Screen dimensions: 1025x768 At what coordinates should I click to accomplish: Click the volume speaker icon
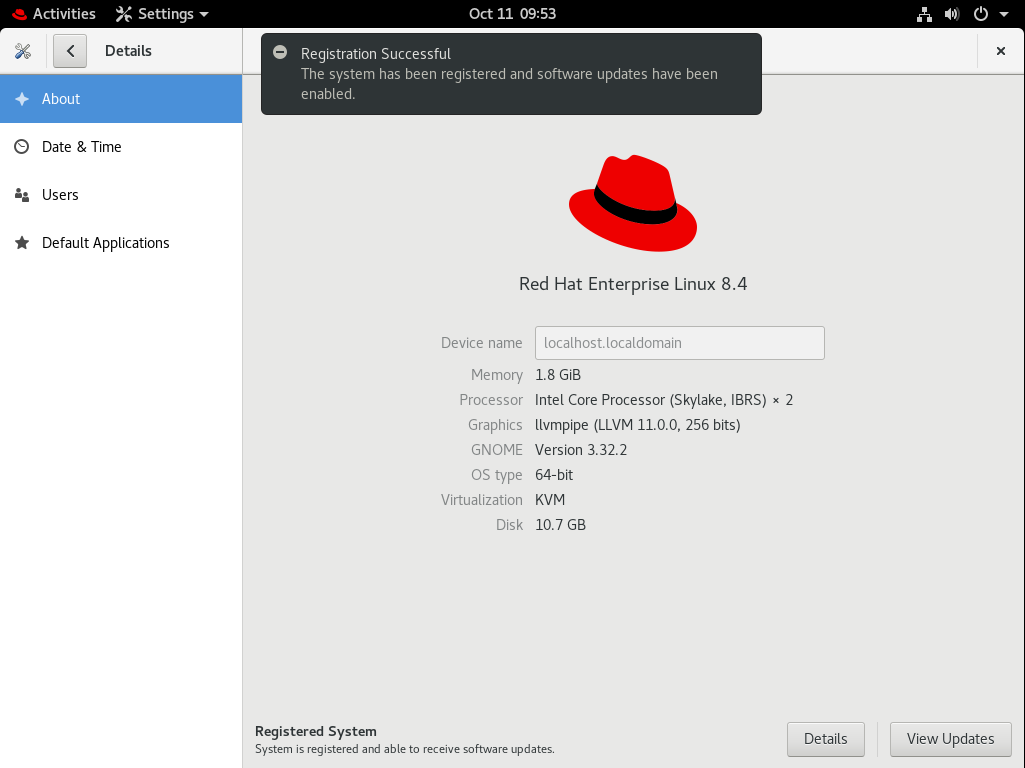point(952,14)
